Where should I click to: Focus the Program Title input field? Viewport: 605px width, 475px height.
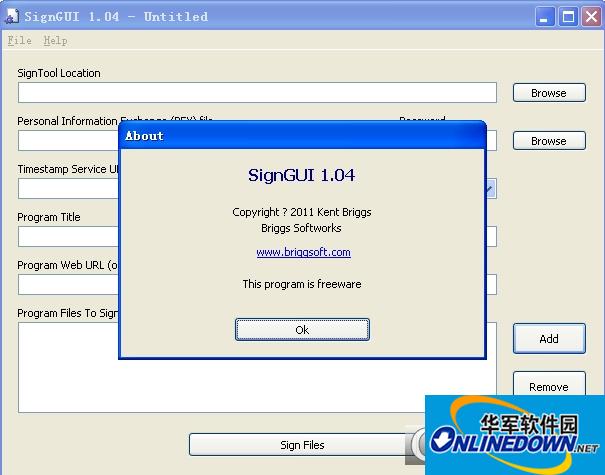[68, 237]
